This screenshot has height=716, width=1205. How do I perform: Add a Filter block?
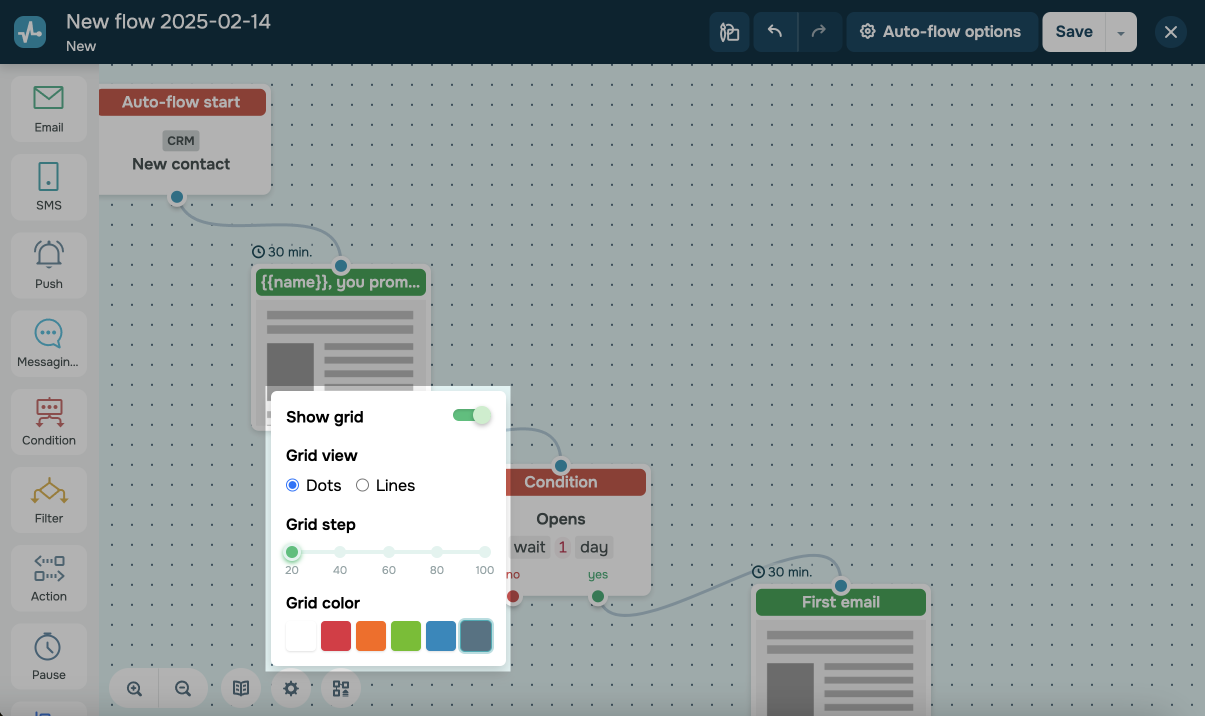point(48,498)
